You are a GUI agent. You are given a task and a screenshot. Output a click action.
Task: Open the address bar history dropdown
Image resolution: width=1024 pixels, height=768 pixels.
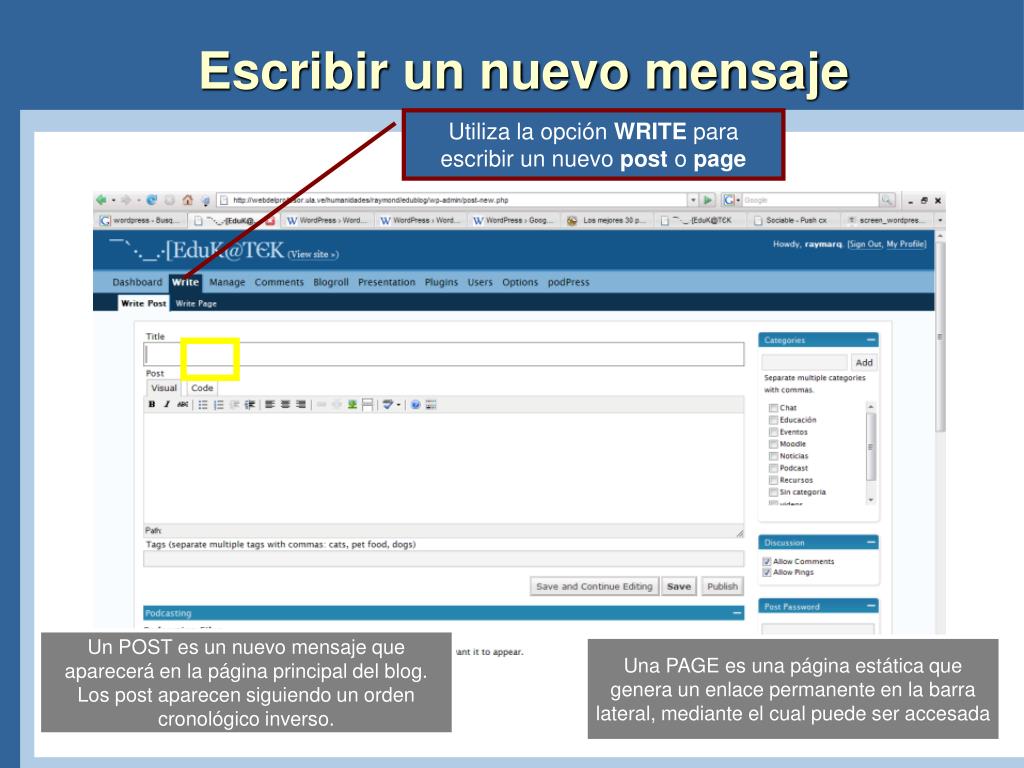(x=693, y=200)
